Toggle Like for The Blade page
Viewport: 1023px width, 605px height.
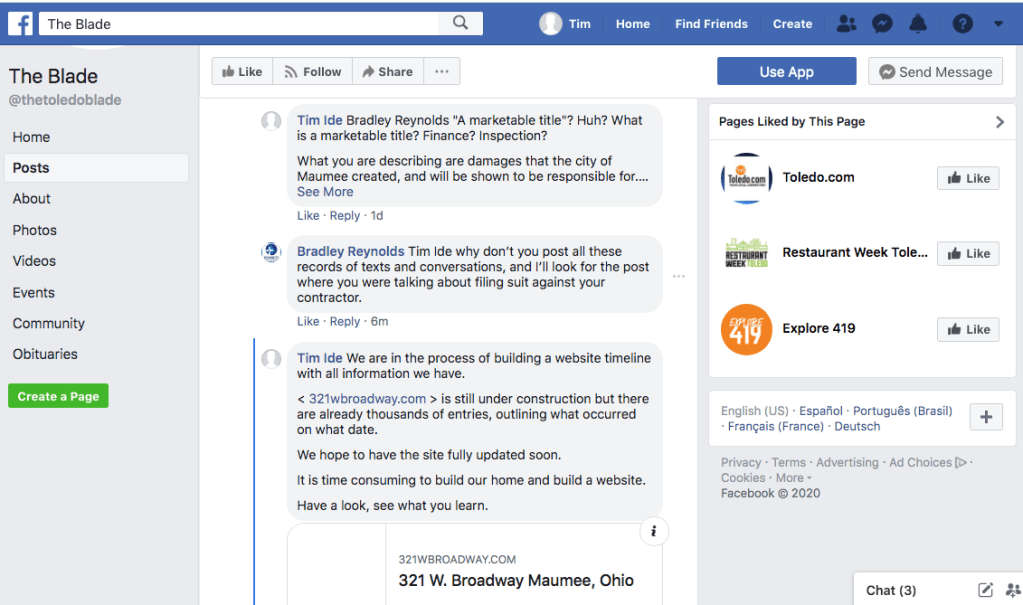(242, 72)
